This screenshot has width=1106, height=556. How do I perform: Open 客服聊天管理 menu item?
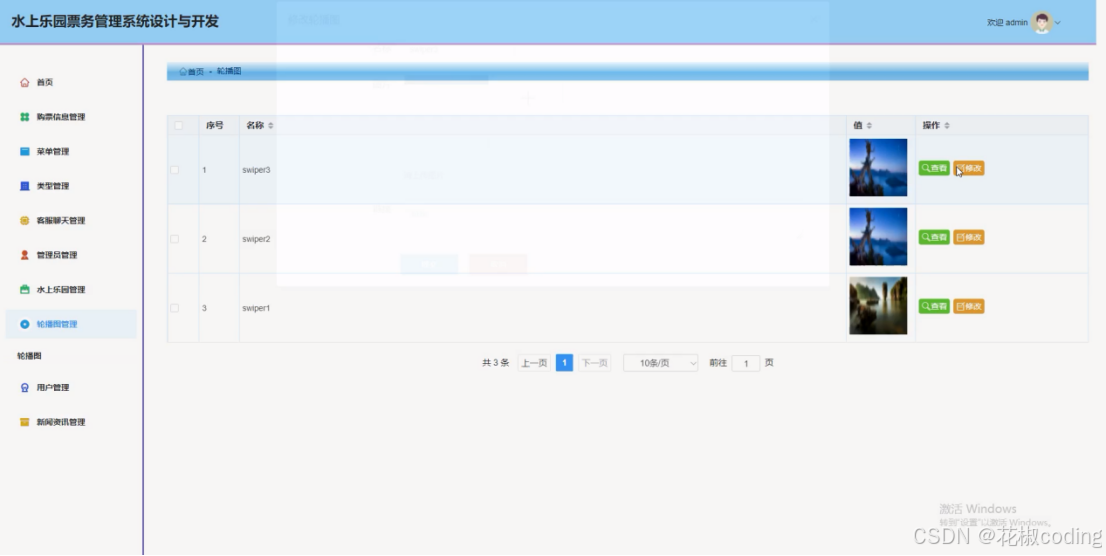71,221
